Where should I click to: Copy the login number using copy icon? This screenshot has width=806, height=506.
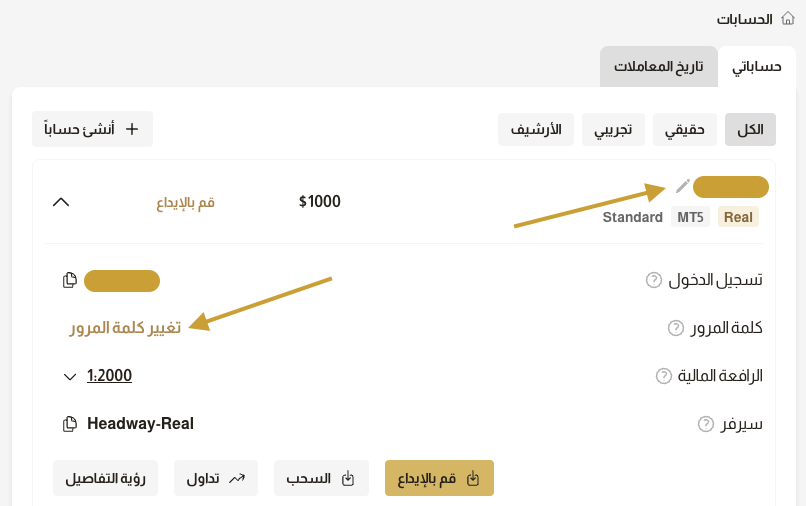pos(70,280)
